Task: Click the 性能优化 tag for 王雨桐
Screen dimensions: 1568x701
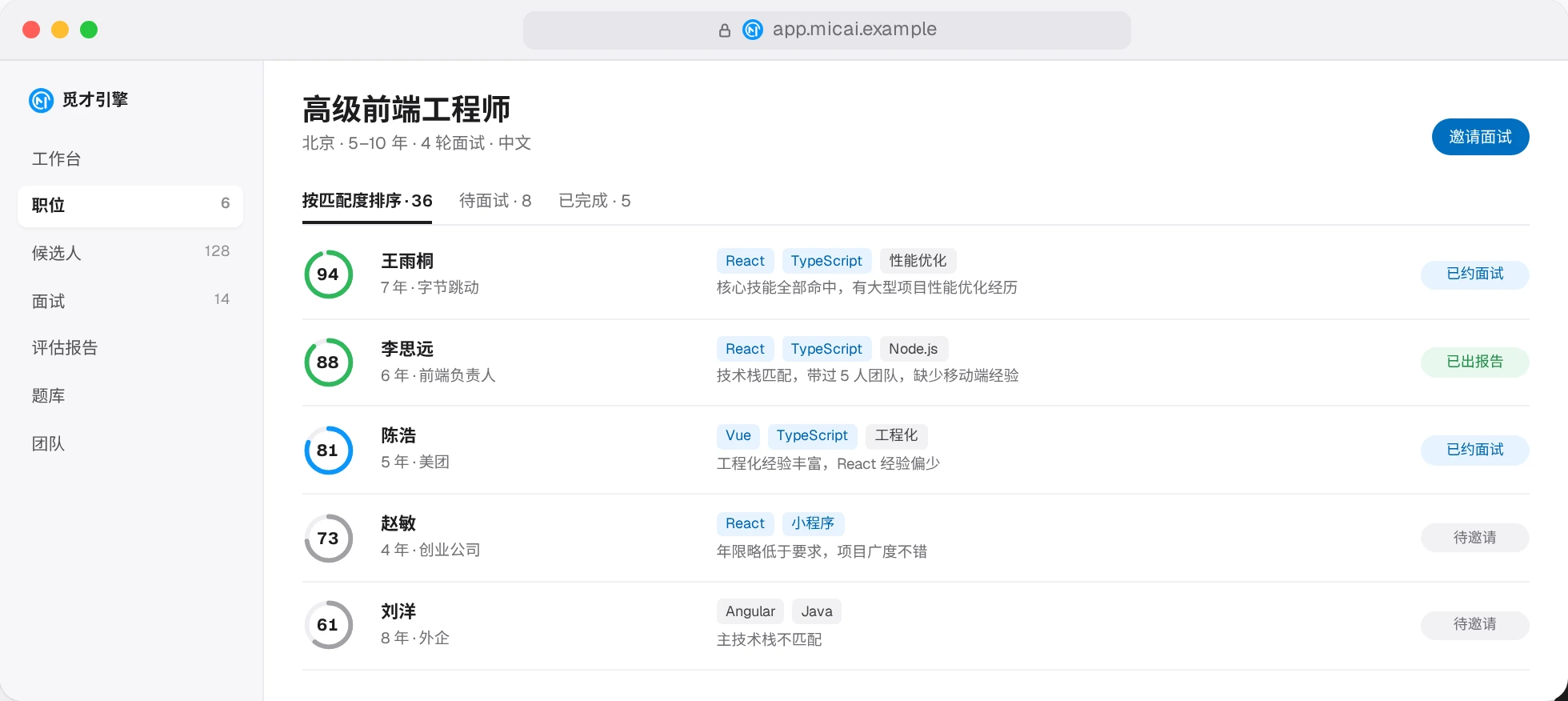Action: click(x=918, y=261)
